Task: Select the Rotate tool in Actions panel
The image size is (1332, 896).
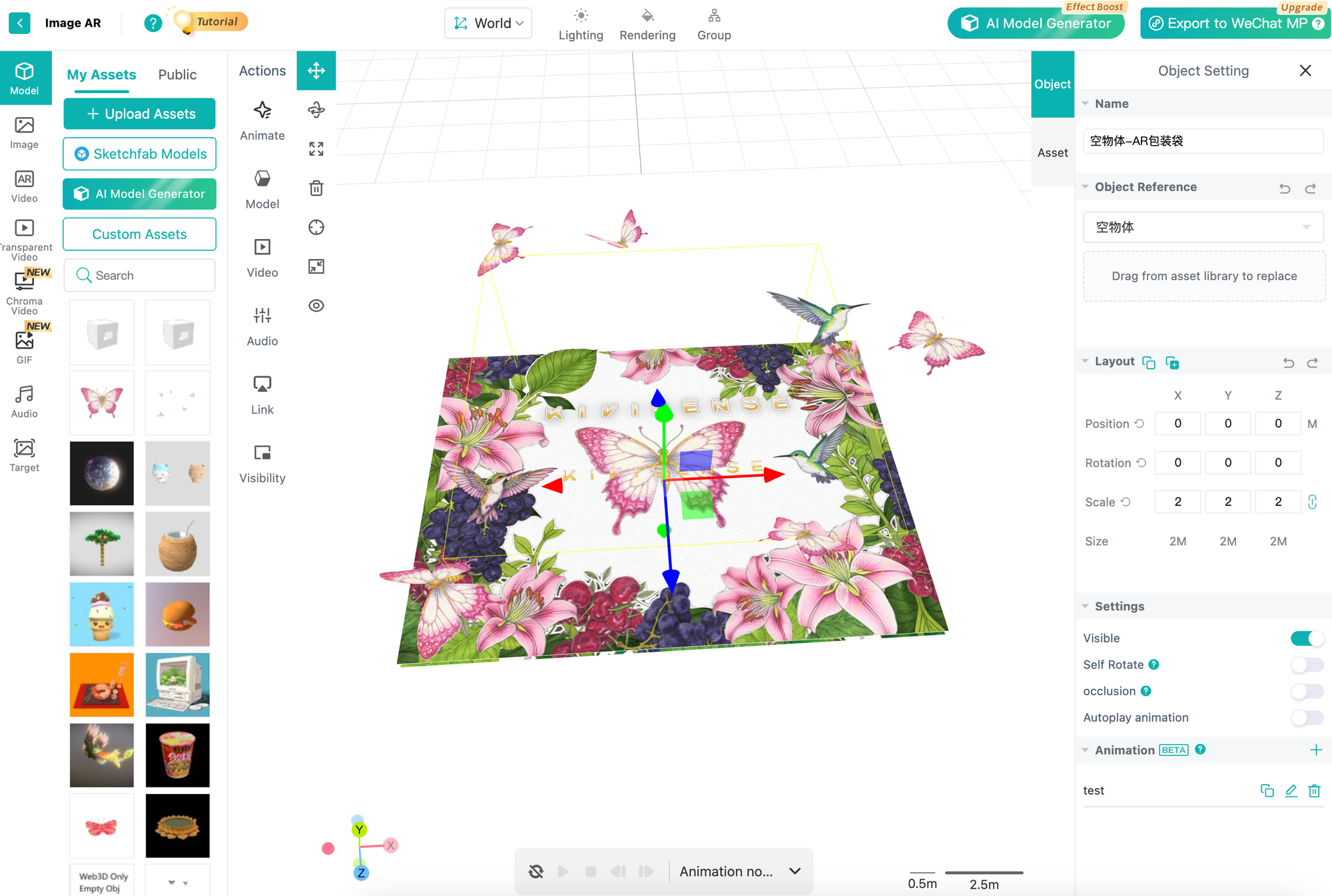Action: [316, 110]
